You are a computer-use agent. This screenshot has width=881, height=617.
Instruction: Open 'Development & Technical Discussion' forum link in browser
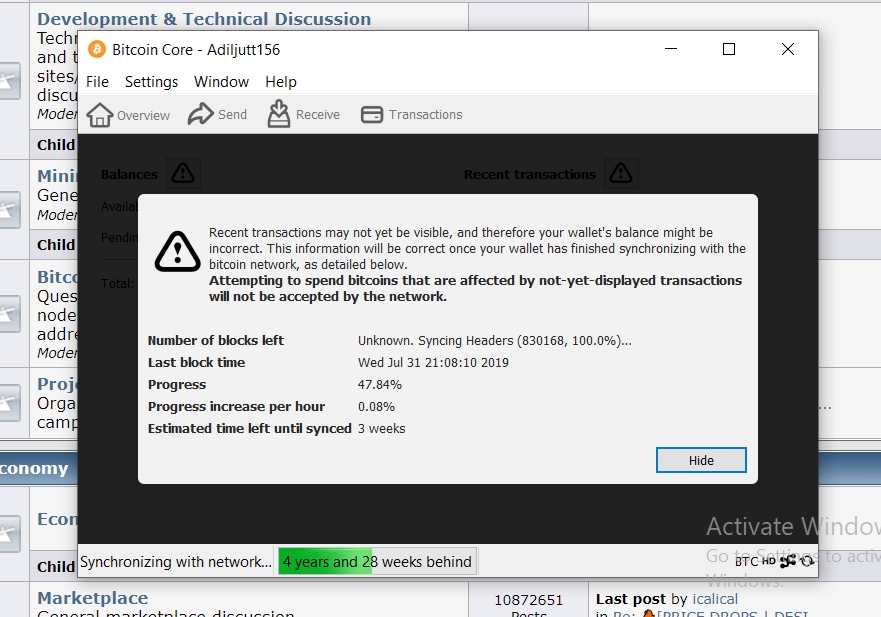(204, 19)
